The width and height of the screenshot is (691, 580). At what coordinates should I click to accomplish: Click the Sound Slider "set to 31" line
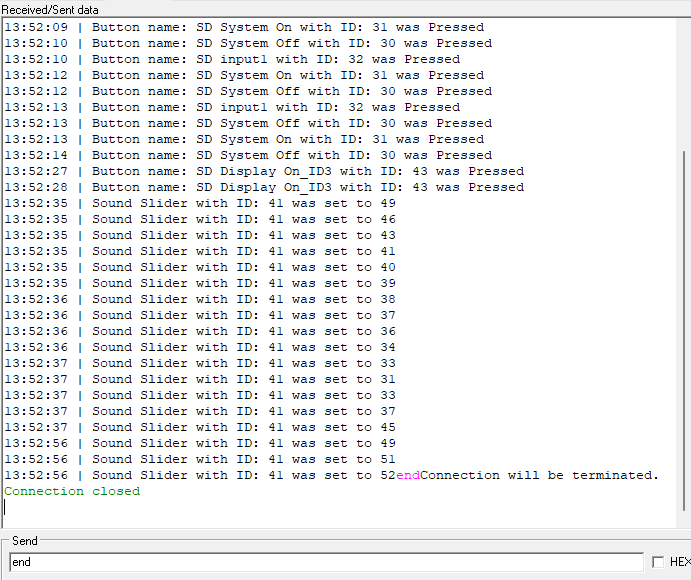tap(200, 379)
